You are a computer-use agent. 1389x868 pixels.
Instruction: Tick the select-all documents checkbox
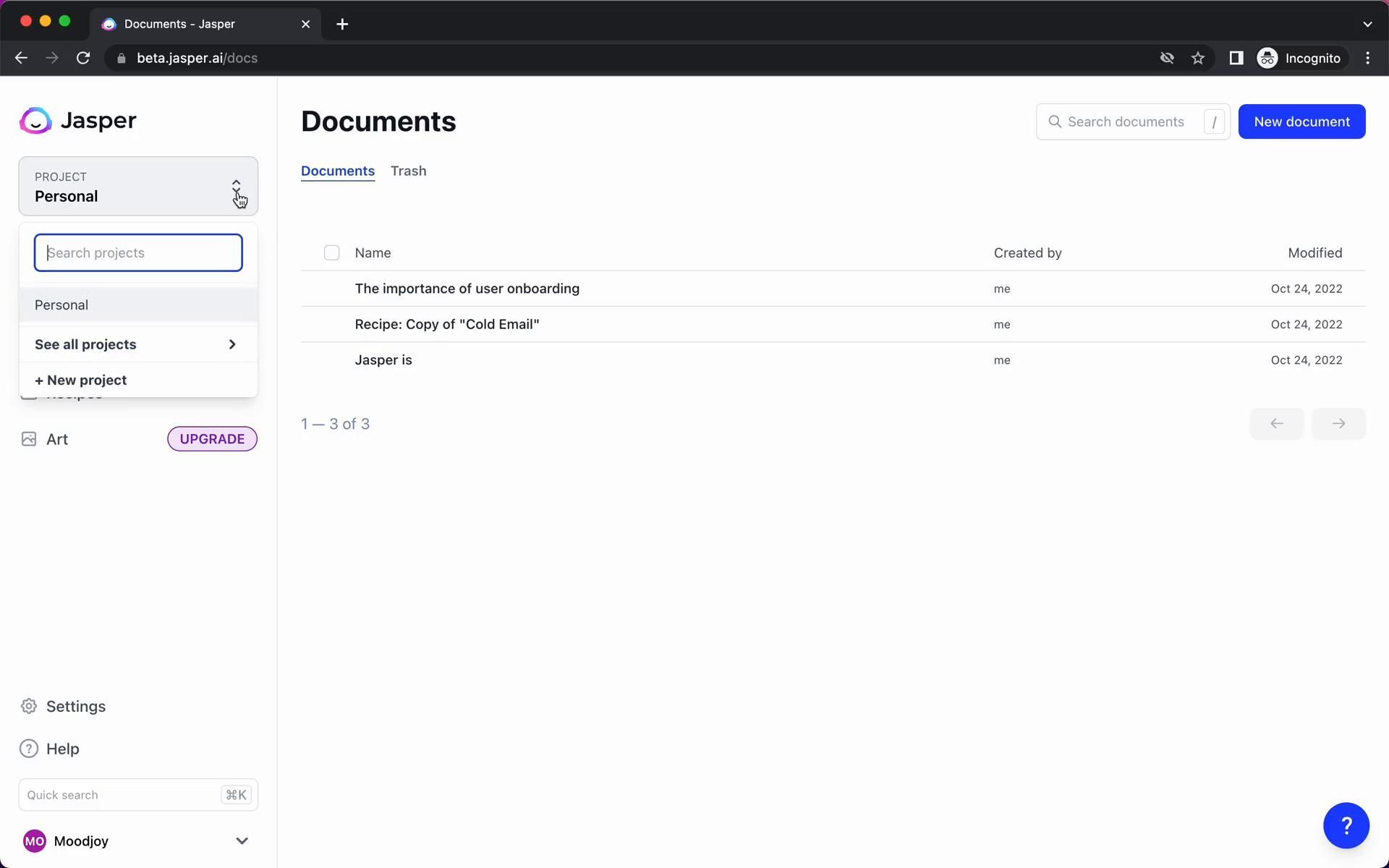(331, 252)
